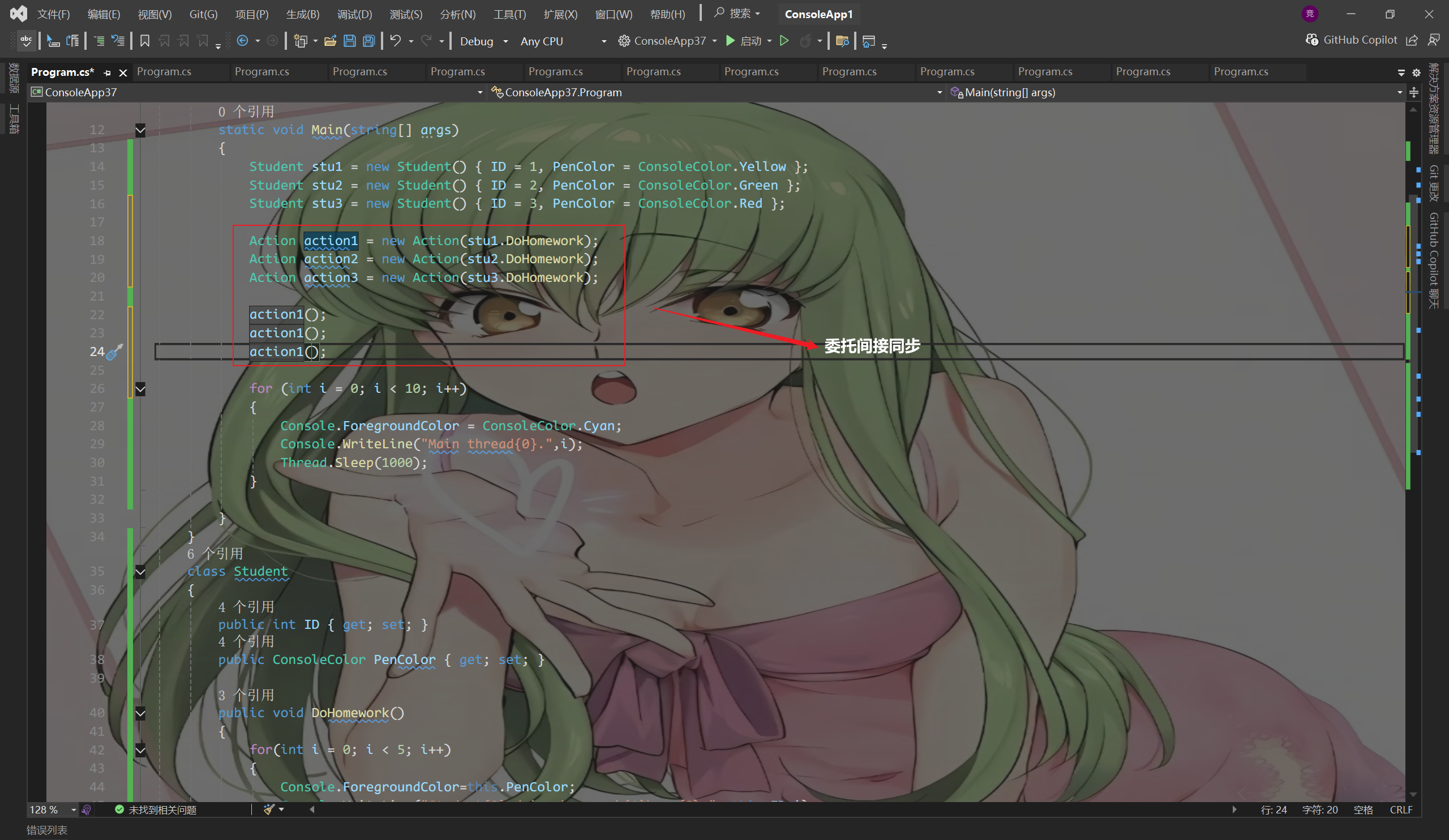Open the Debug configuration dropdown
Viewport: 1449px width, 840px height.
483,41
